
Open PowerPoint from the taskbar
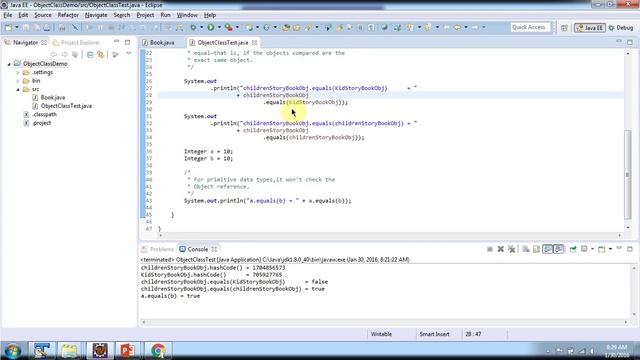click(x=127, y=351)
